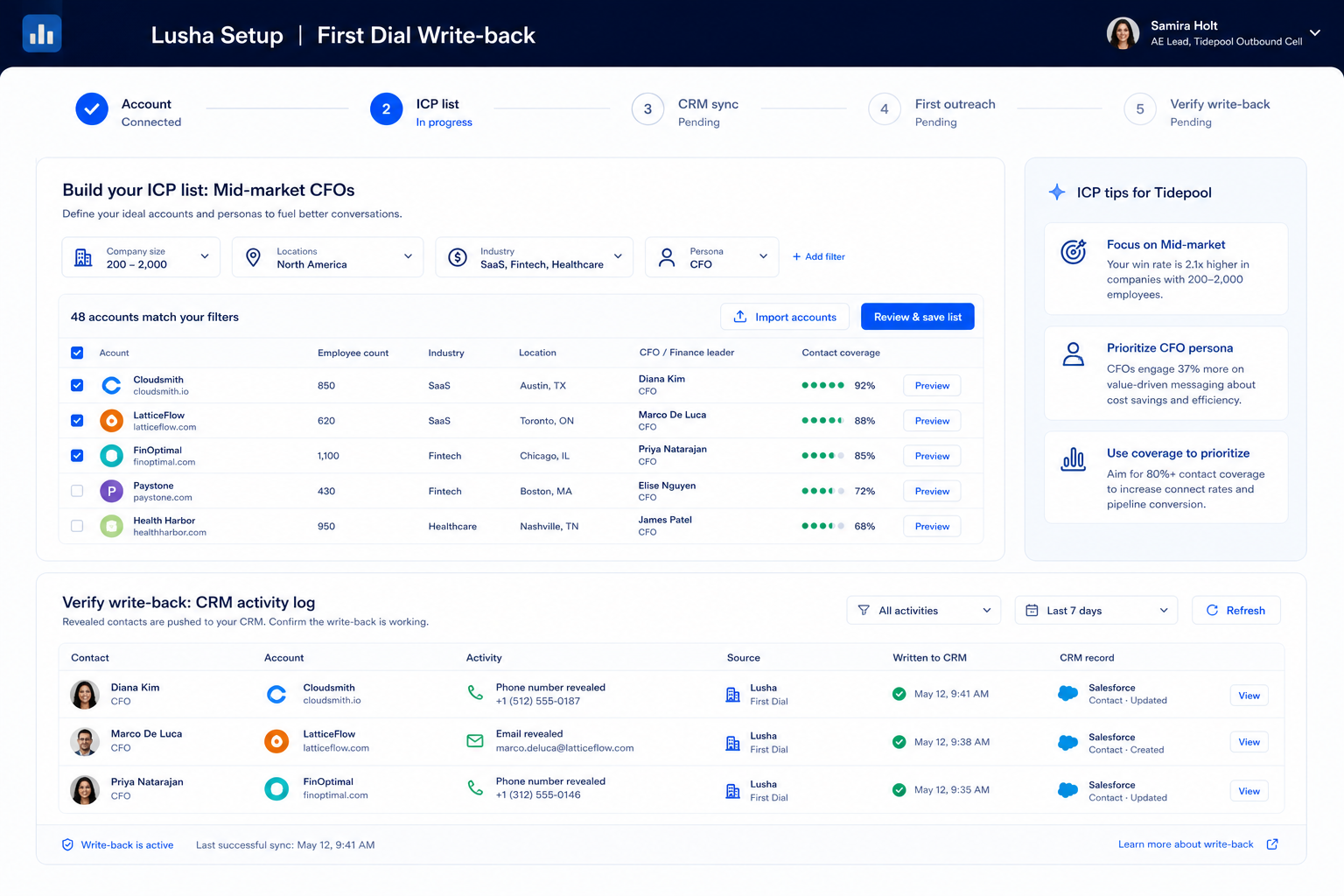This screenshot has width=1344, height=896.
Task: Refresh the CRM activity log
Action: tap(1236, 611)
